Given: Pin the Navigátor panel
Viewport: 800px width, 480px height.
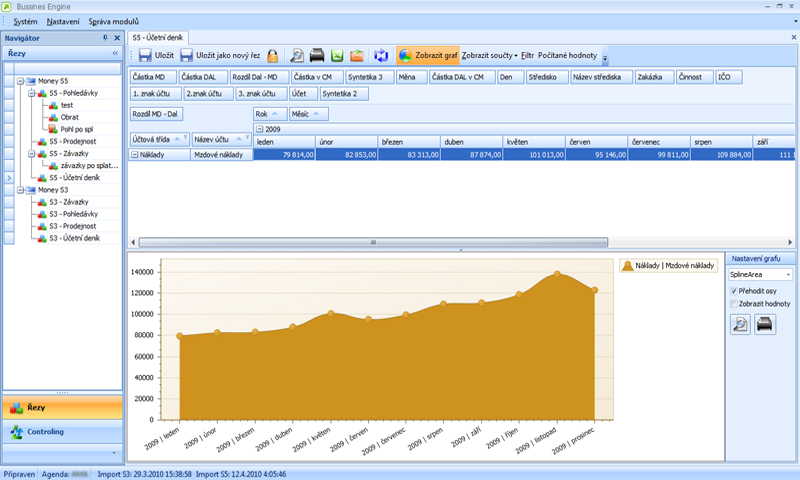Looking at the screenshot, I should pos(104,37).
